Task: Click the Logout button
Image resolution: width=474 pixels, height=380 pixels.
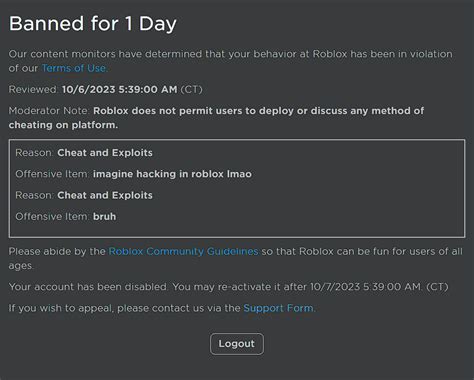Action: coord(237,344)
